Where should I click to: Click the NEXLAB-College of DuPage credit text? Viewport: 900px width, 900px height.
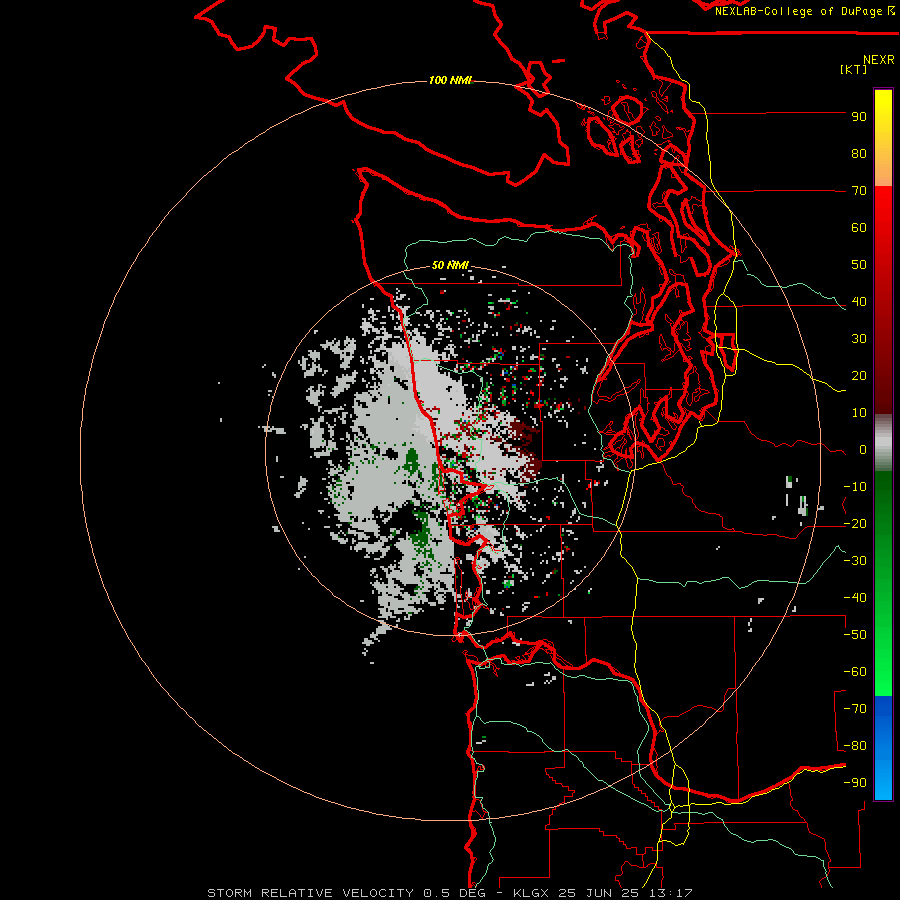799,11
